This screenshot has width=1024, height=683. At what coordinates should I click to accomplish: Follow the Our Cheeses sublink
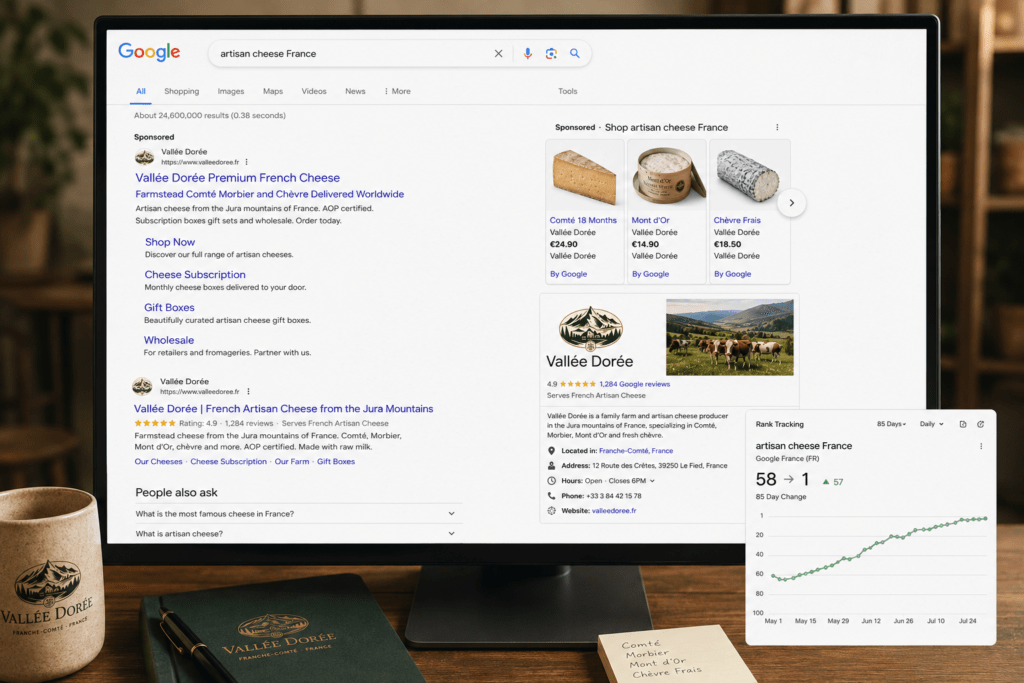(159, 461)
